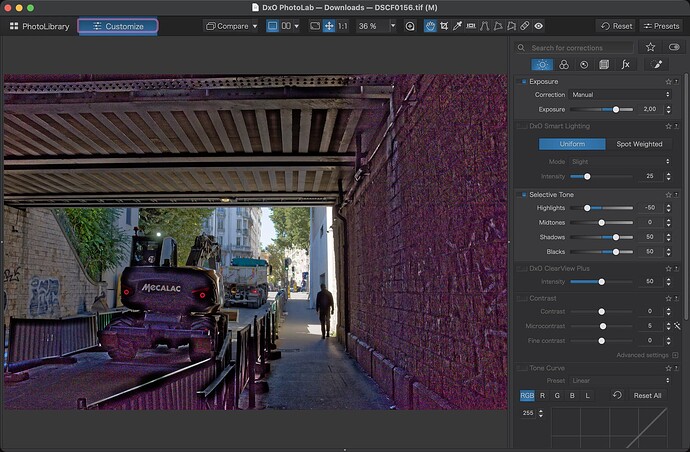
Task: Toggle active corrections filter switch
Action: click(674, 47)
